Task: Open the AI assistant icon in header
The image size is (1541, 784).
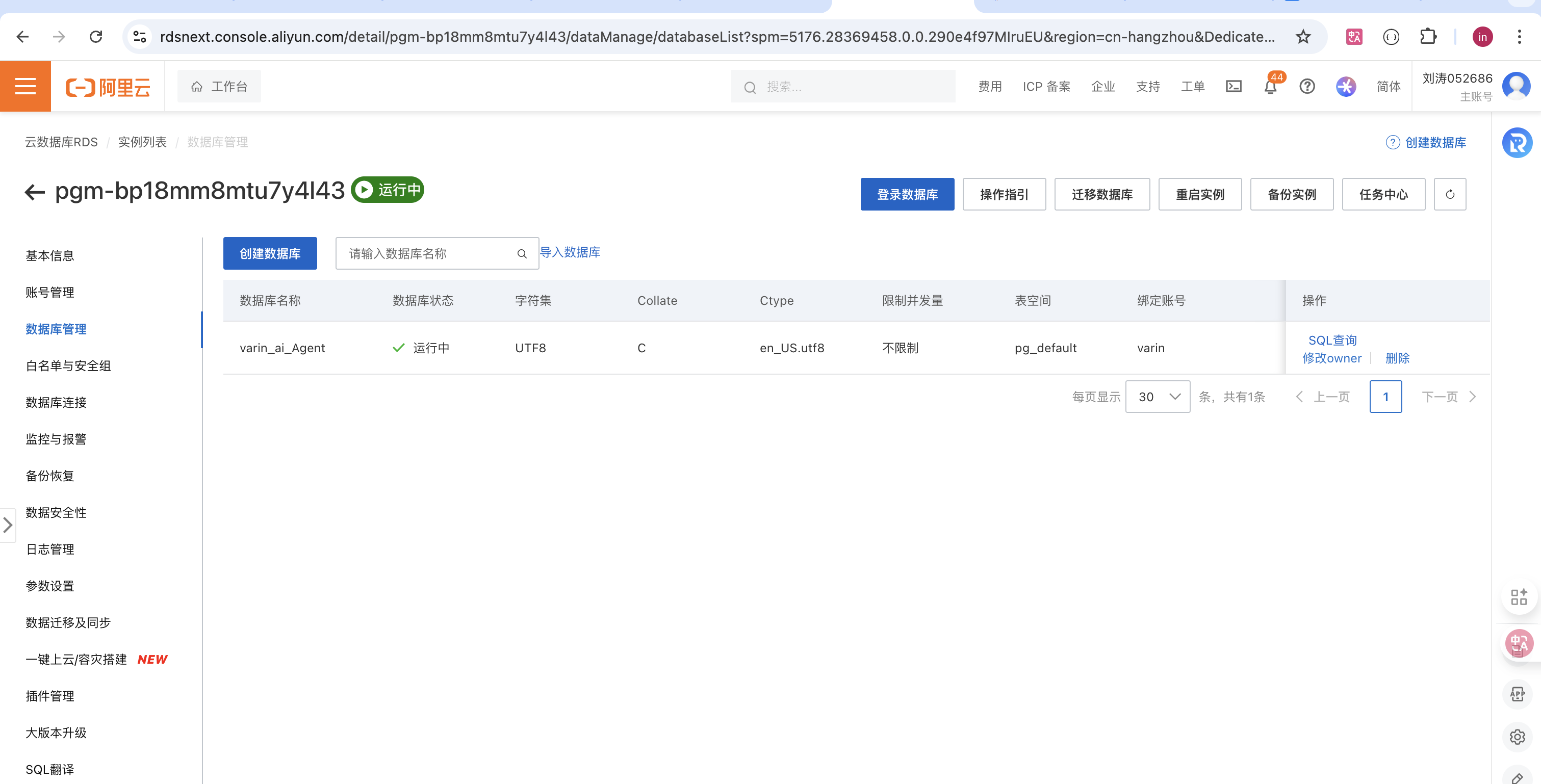Action: click(x=1346, y=87)
